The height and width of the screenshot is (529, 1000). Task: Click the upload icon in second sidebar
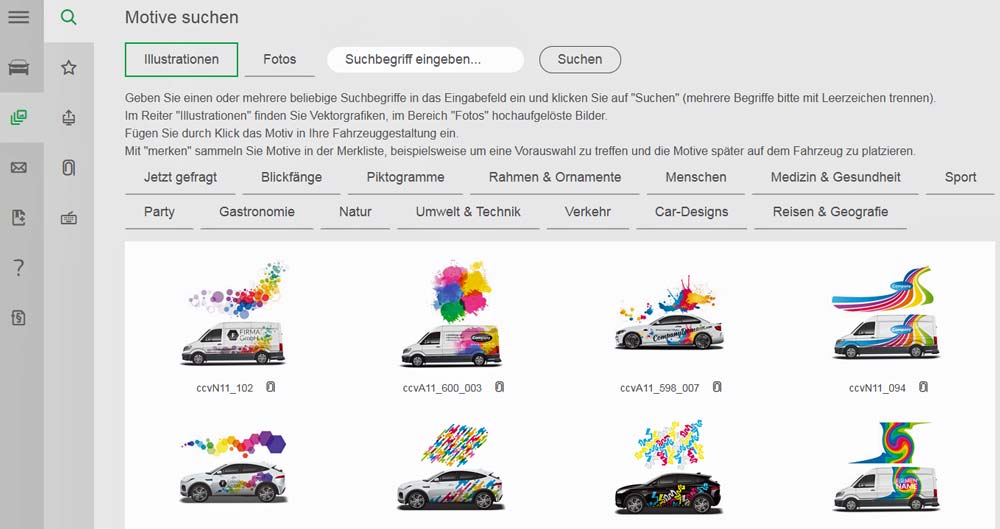(x=68, y=117)
